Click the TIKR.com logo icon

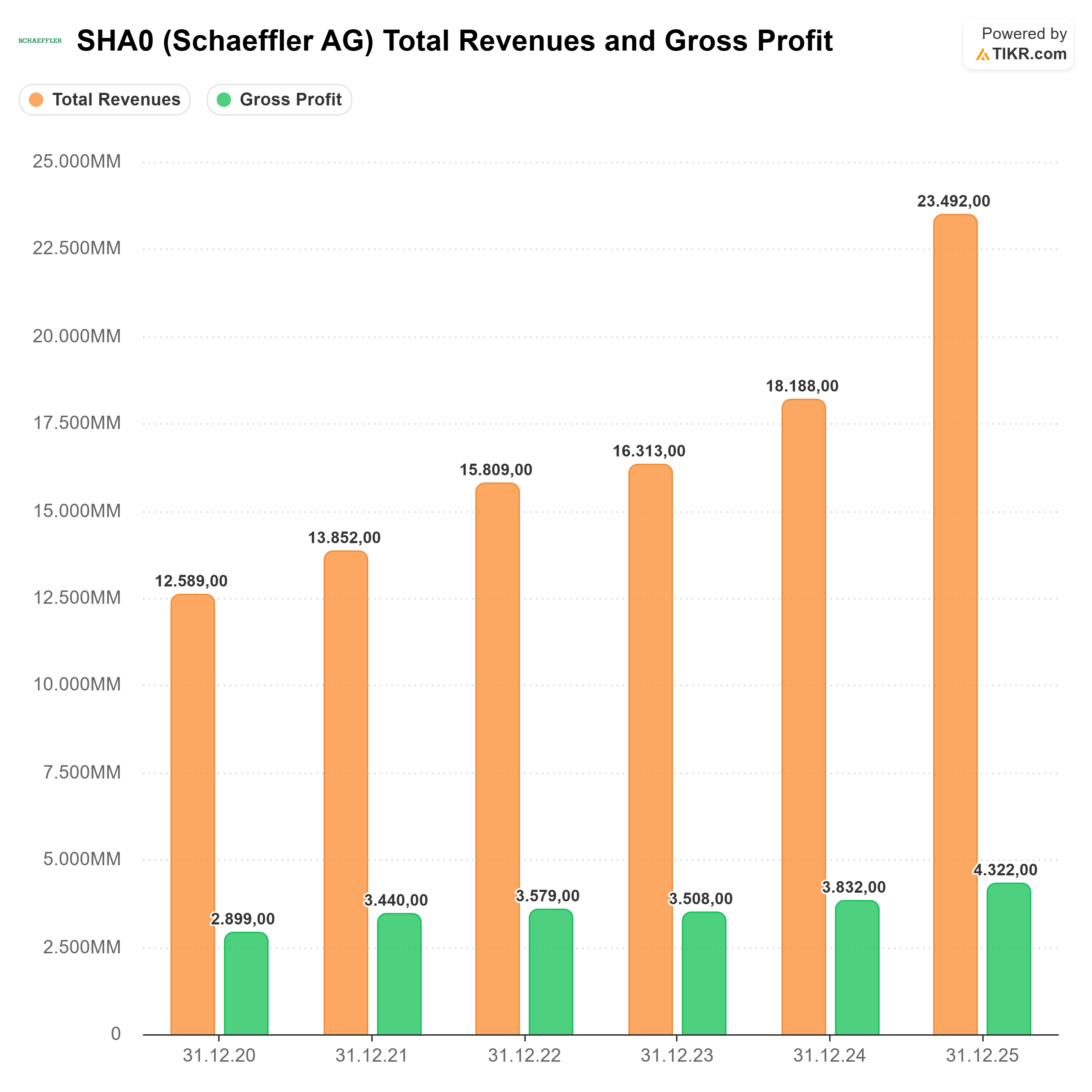tap(982, 55)
